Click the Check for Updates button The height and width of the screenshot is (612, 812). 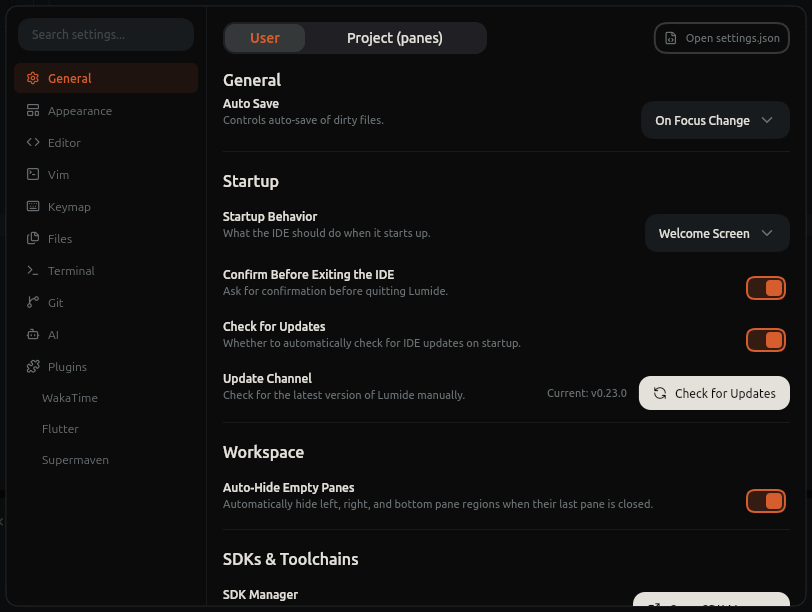pos(714,393)
